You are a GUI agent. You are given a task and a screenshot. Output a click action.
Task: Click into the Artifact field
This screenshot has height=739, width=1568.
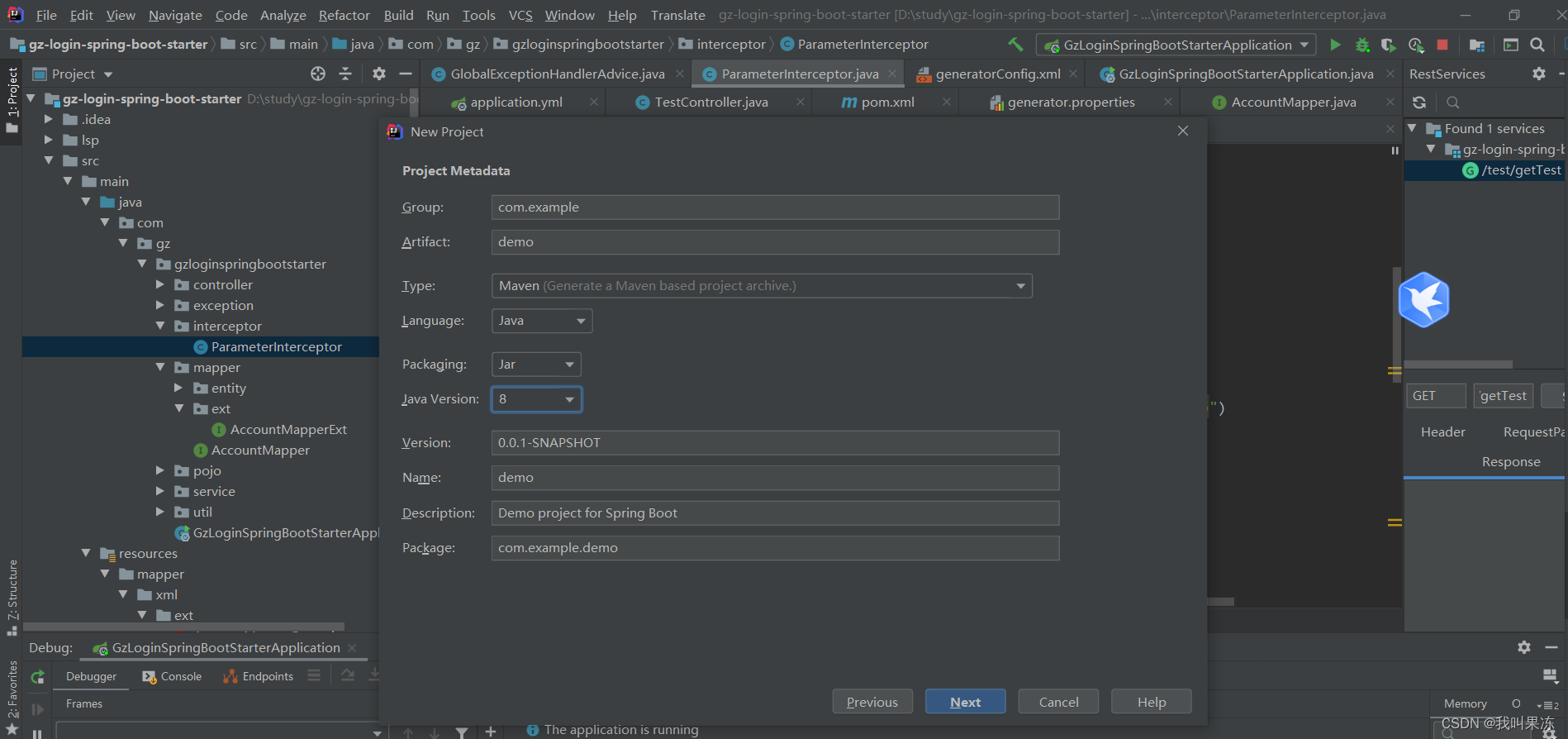pos(775,241)
